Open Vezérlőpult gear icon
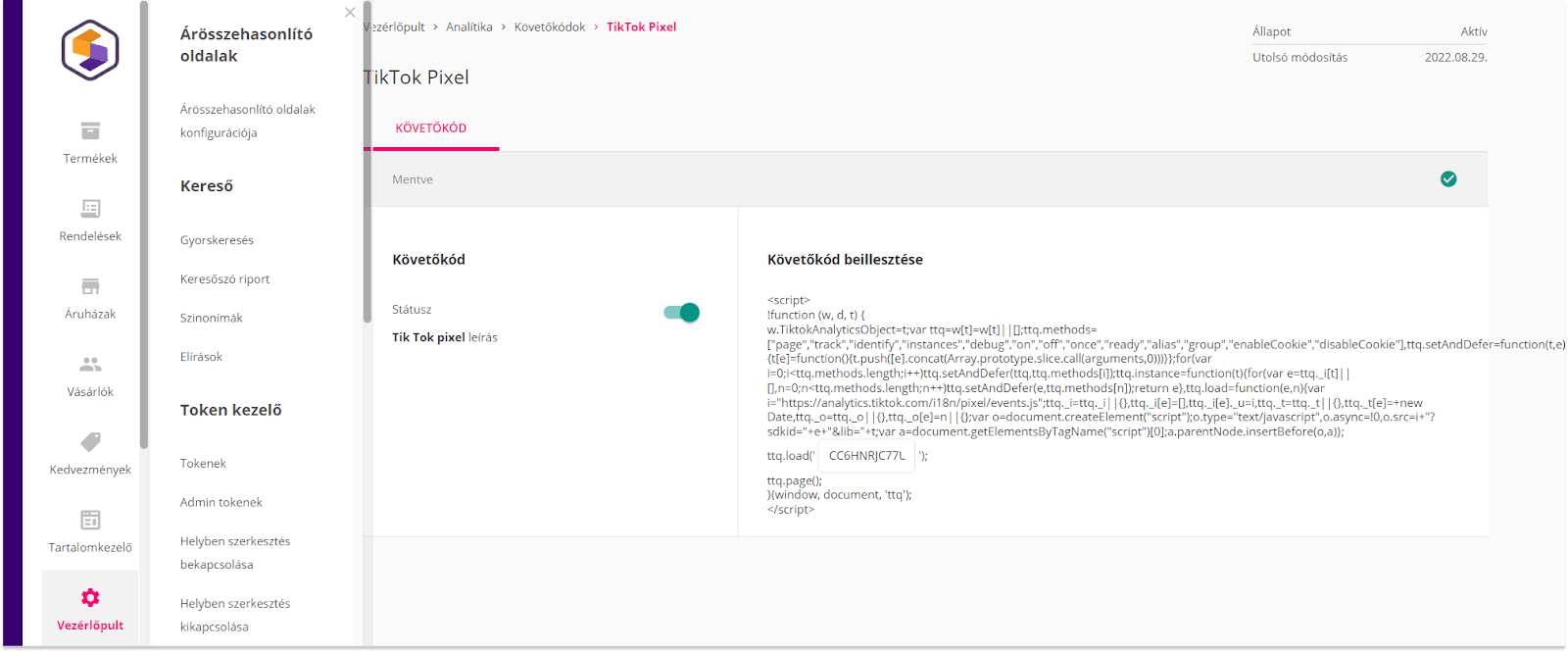The height and width of the screenshot is (652, 1568). 90,598
